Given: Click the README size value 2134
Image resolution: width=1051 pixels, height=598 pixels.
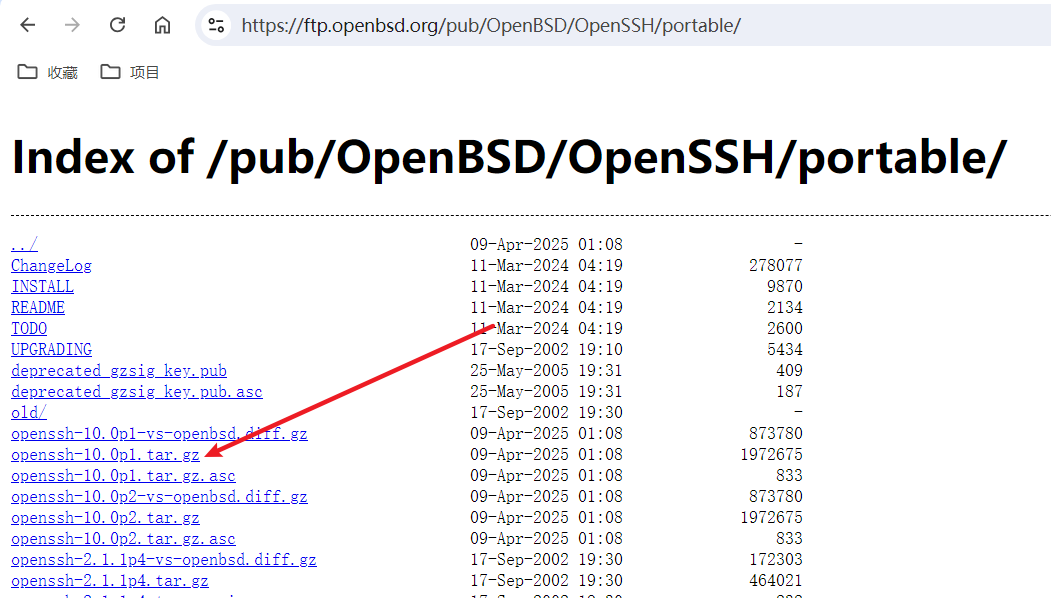Looking at the screenshot, I should click(x=785, y=308).
